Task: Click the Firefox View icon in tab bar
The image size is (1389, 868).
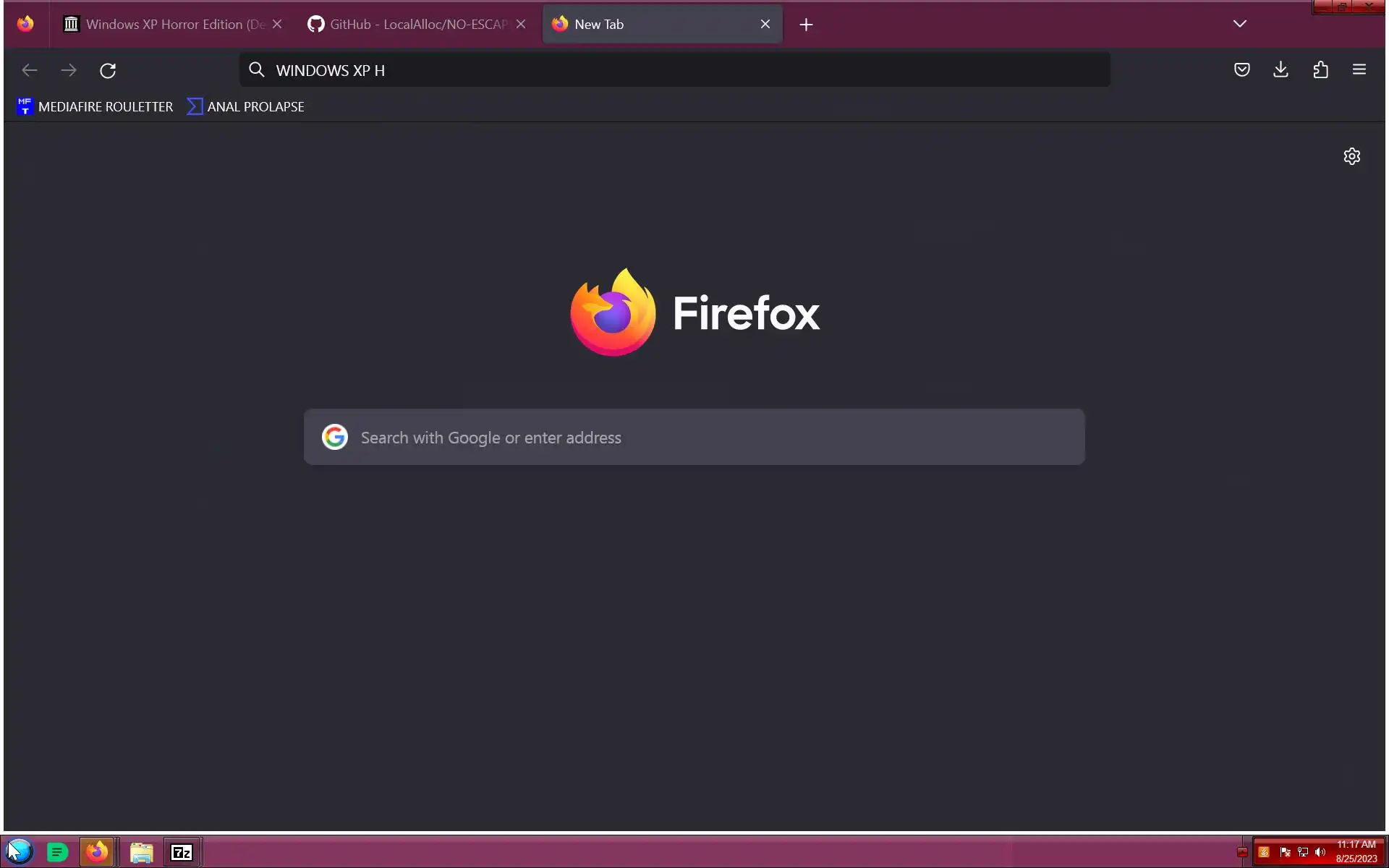Action: 25,25
